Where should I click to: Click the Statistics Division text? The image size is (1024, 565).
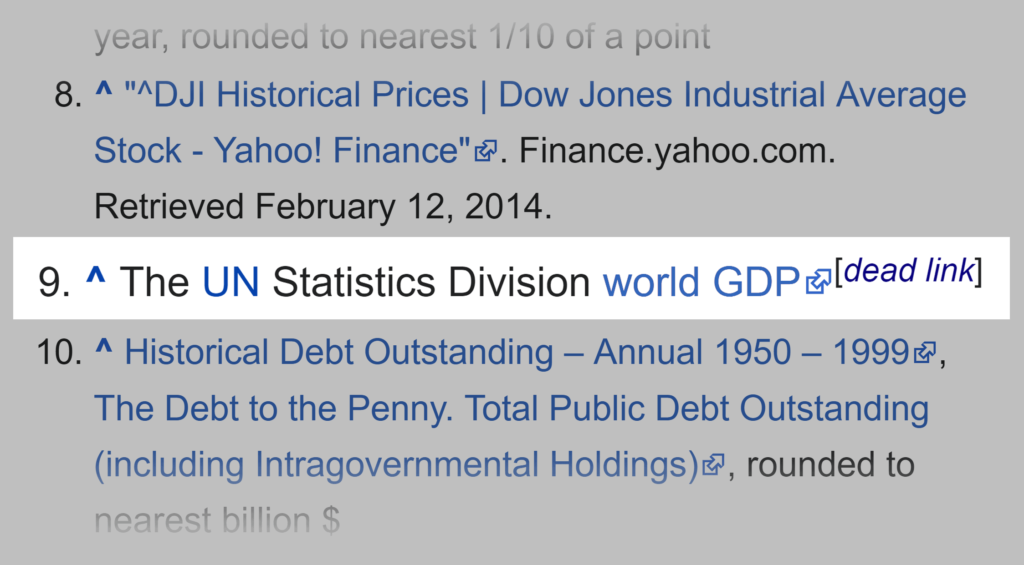pyautogui.click(x=431, y=283)
